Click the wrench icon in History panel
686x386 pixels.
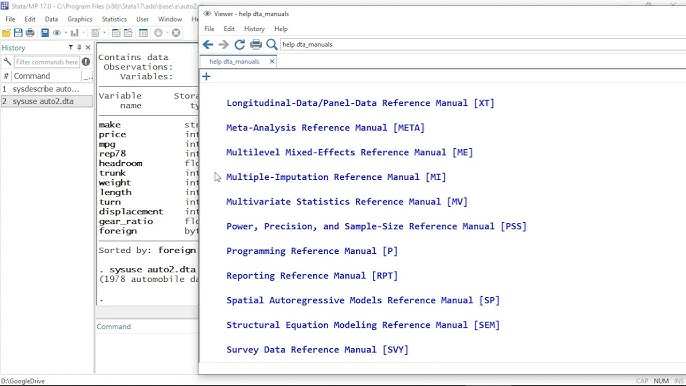pos(7,62)
